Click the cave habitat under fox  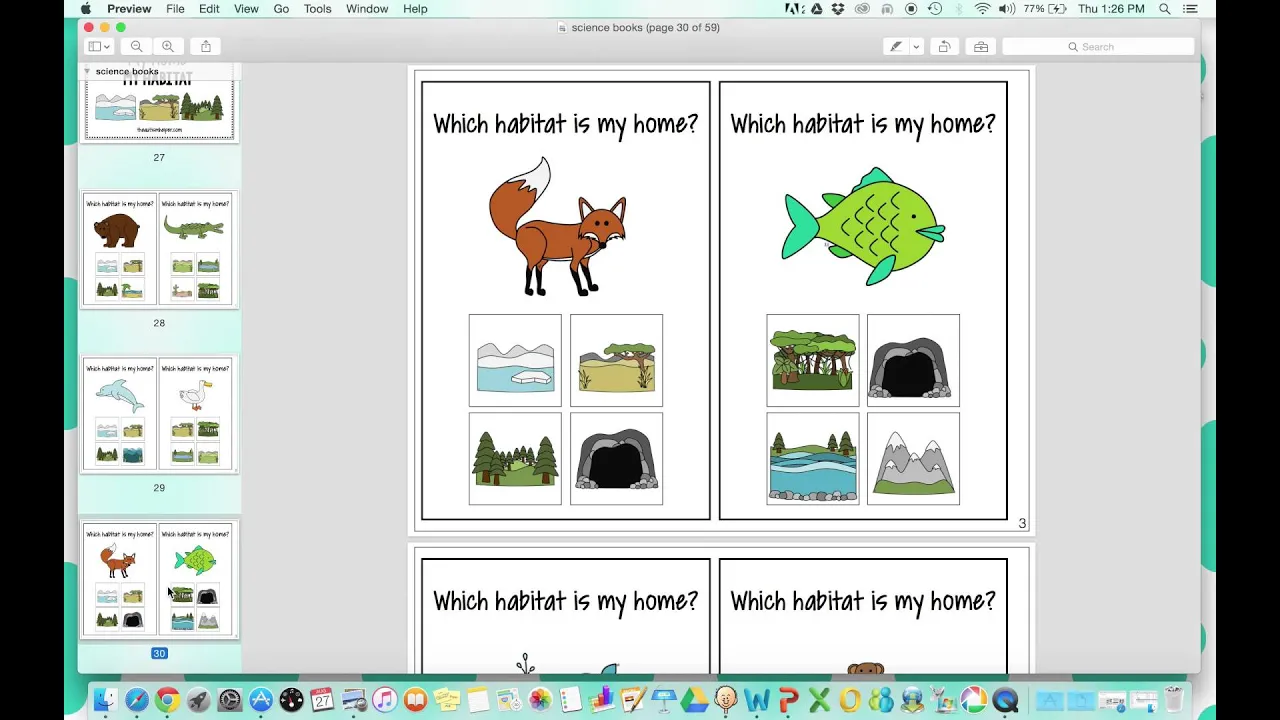click(x=616, y=459)
